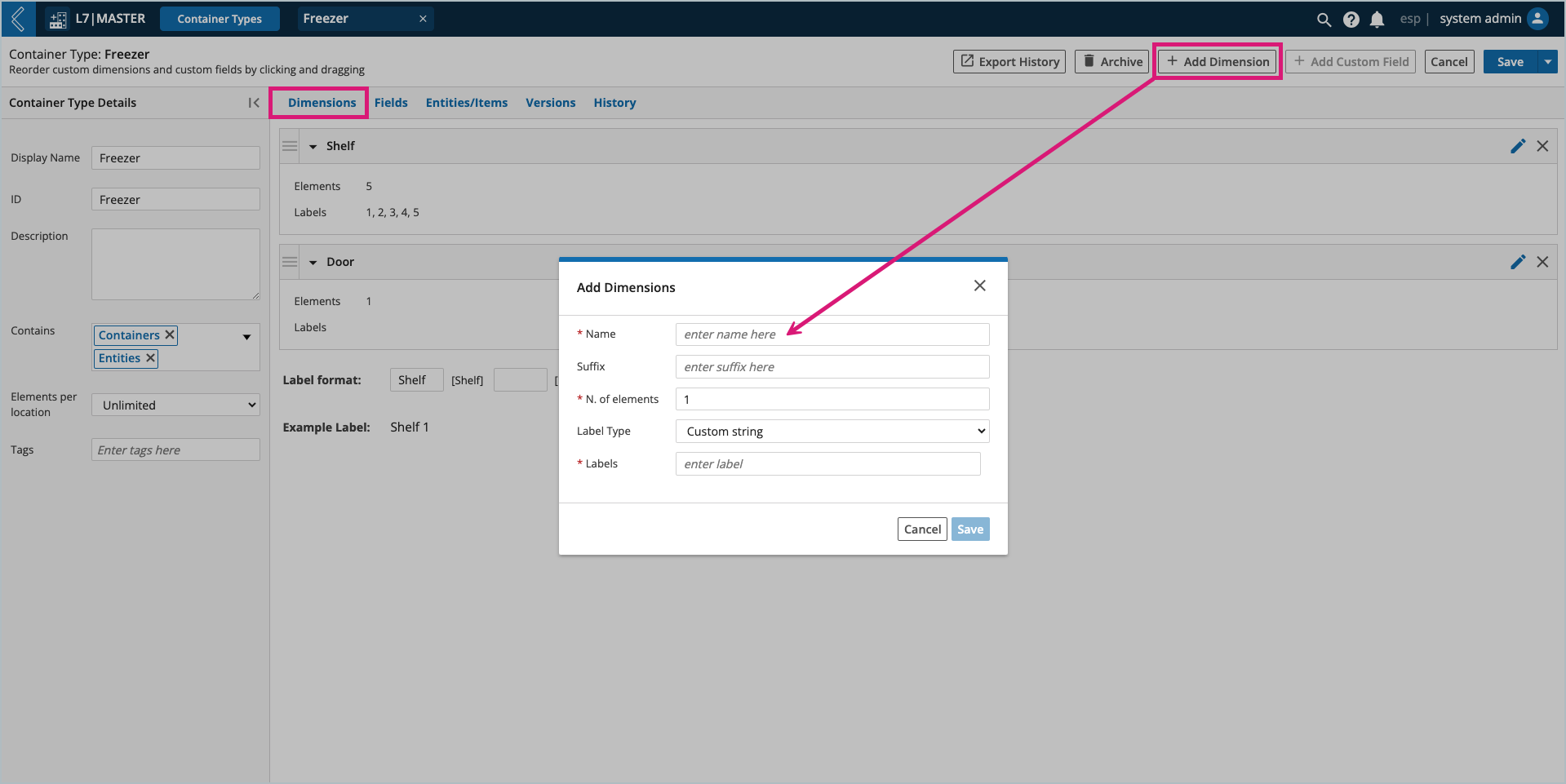Image resolution: width=1566 pixels, height=784 pixels.
Task: Open the notifications bell icon
Action: coord(1377,20)
